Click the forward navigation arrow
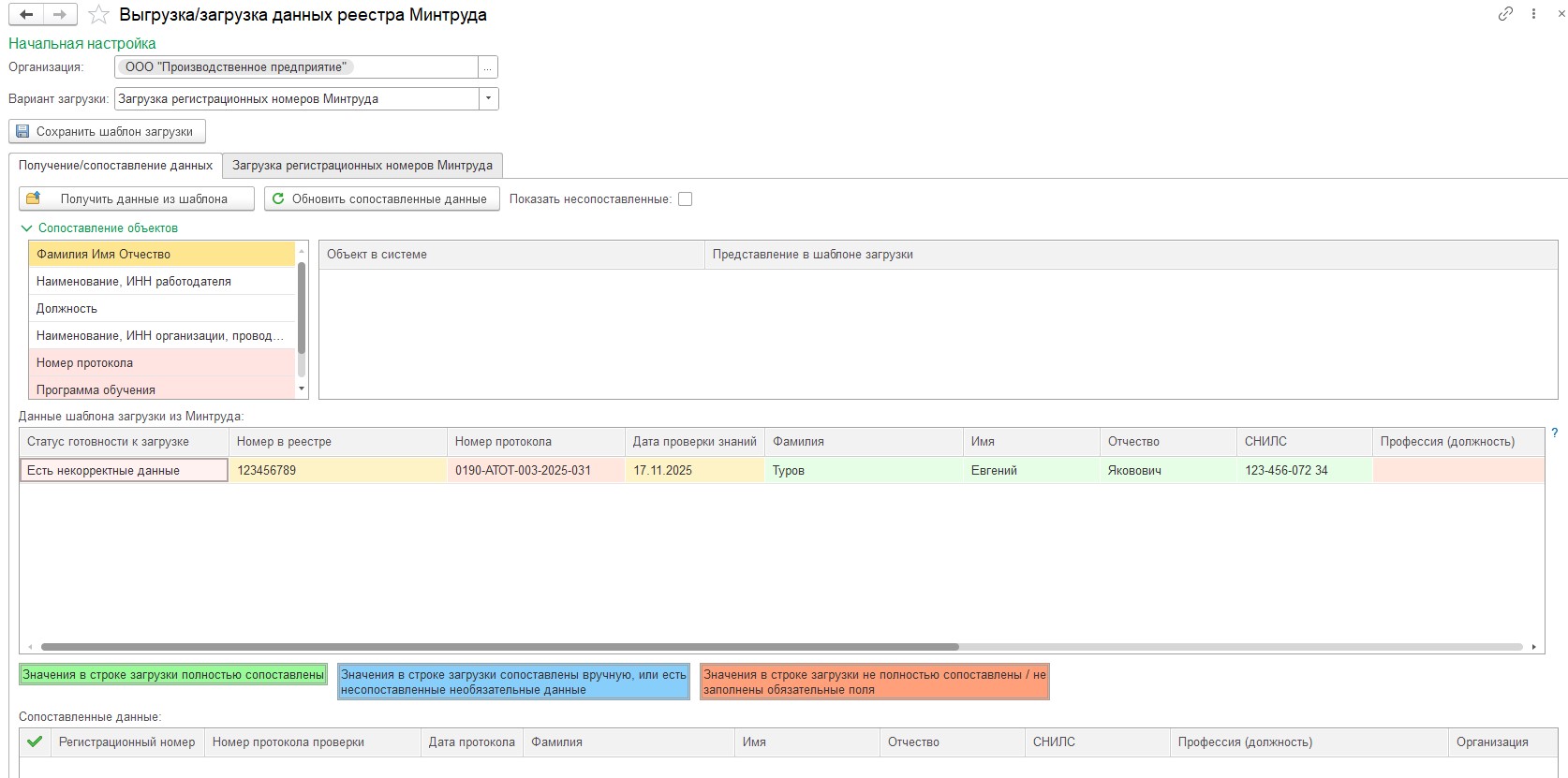Viewport: 1568px width, 778px height. point(60,15)
